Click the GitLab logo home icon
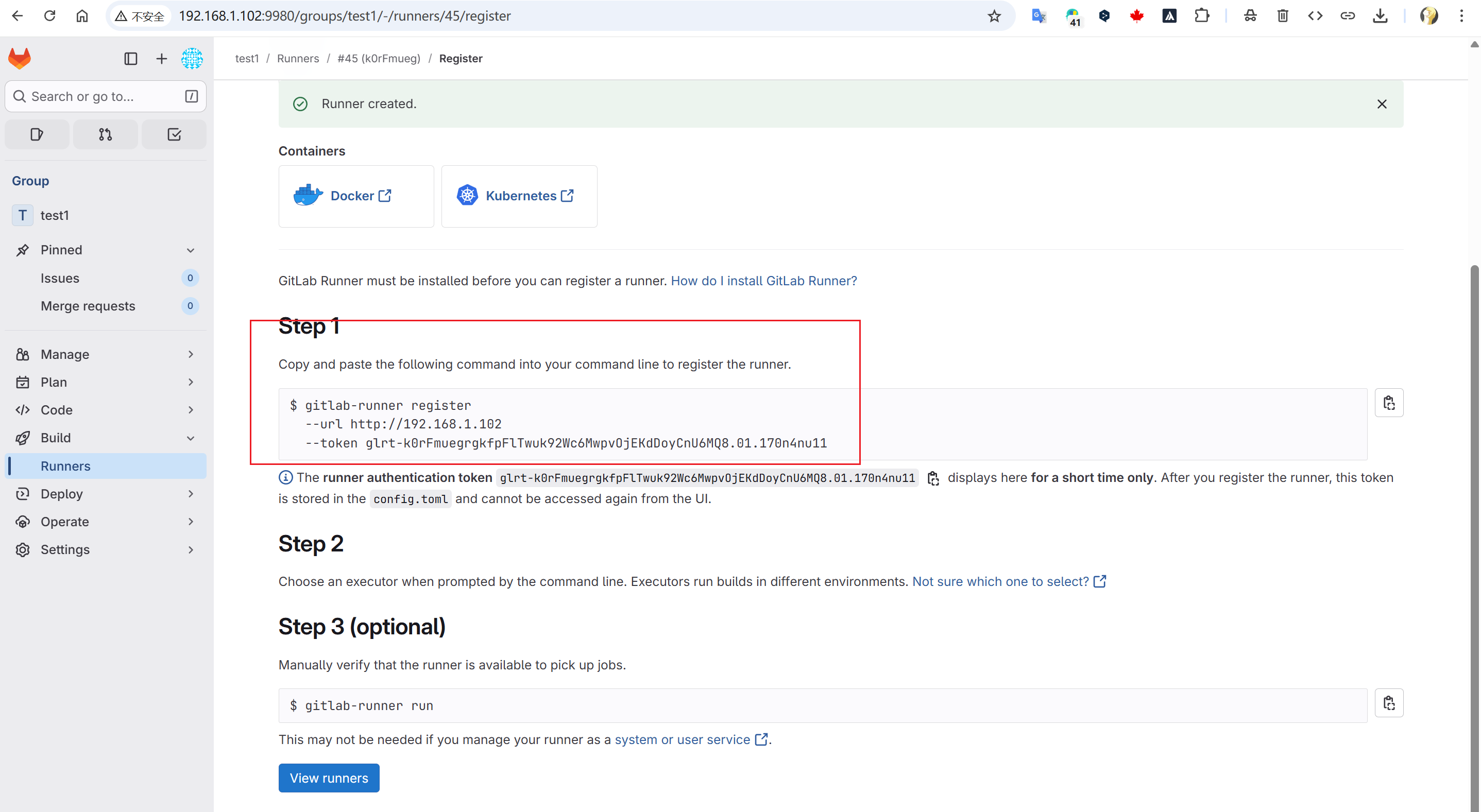 (20, 59)
